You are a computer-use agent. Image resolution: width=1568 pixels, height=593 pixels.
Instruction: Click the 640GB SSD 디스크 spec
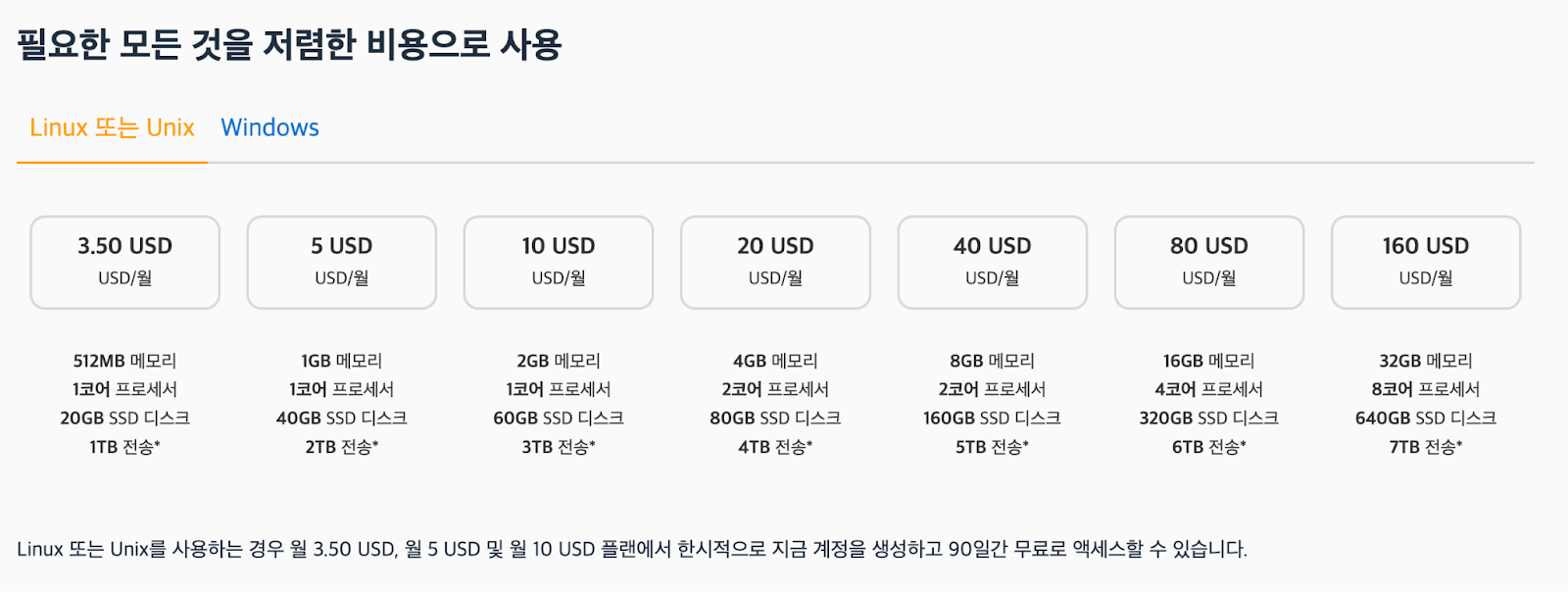(1426, 419)
